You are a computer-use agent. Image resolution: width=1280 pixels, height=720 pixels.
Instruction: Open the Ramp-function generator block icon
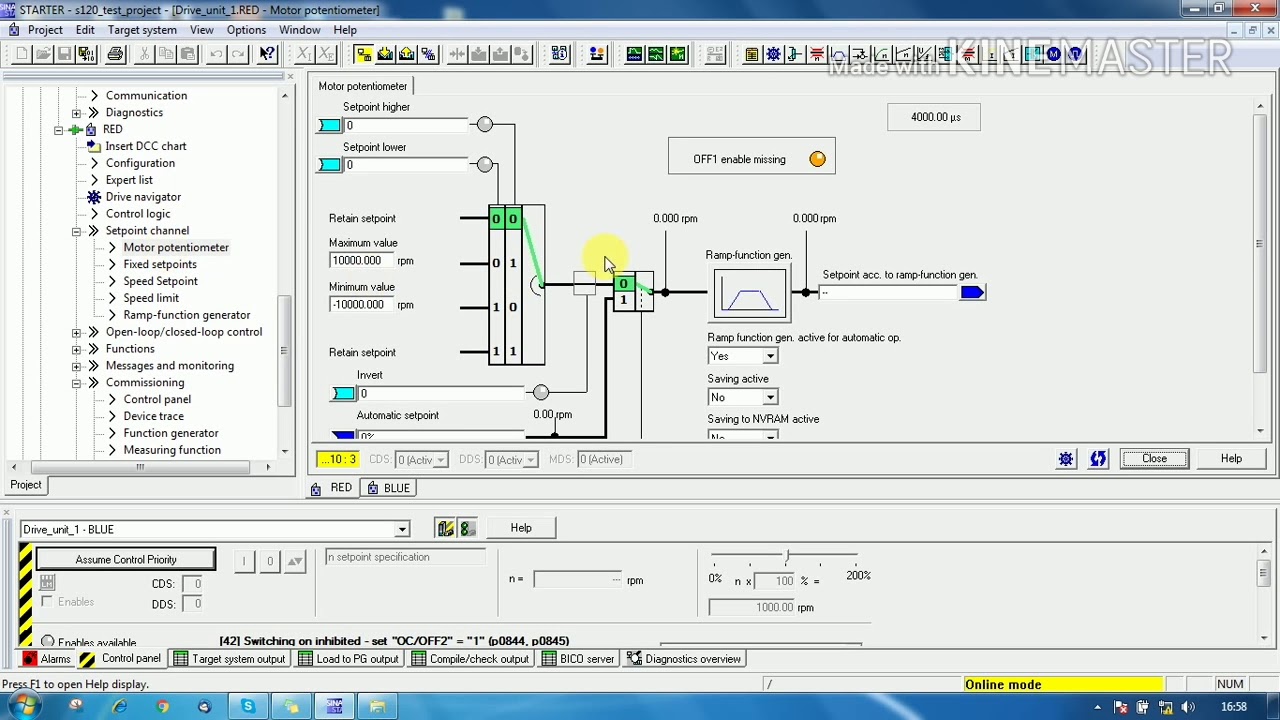click(x=749, y=294)
